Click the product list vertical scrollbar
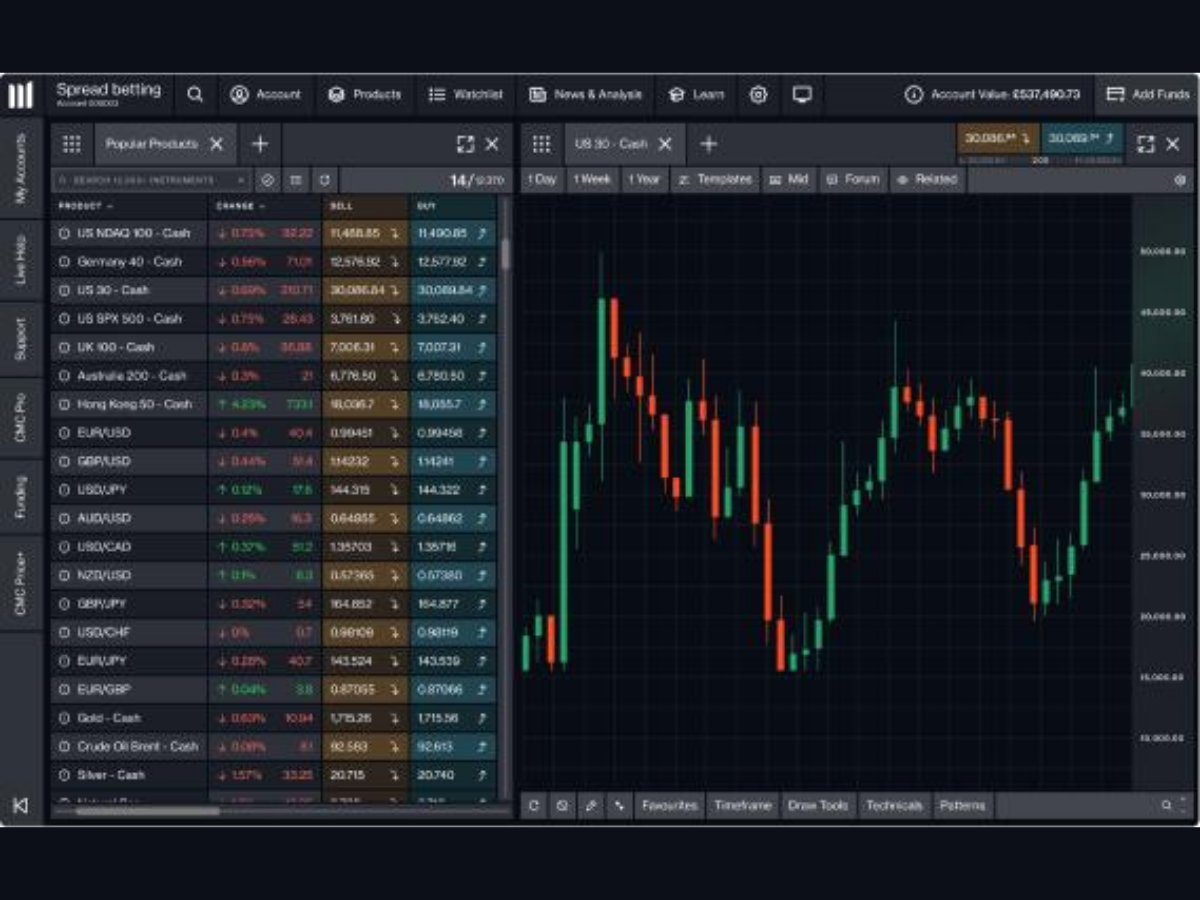The height and width of the screenshot is (900, 1200). [505, 253]
